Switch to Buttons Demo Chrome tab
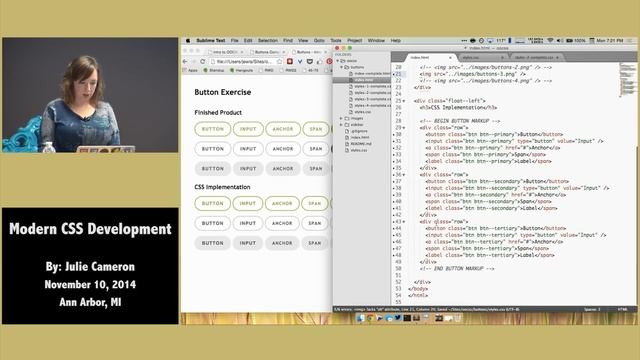 (267, 52)
